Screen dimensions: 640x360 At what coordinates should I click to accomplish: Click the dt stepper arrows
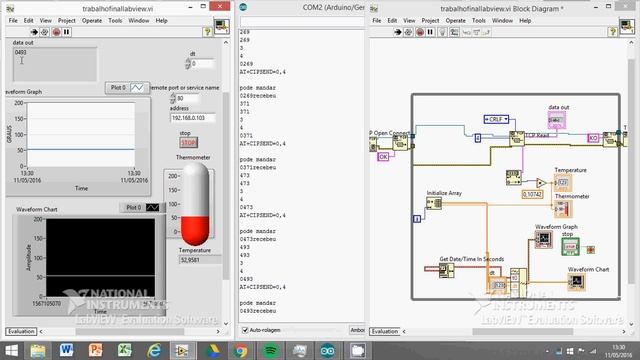188,64
